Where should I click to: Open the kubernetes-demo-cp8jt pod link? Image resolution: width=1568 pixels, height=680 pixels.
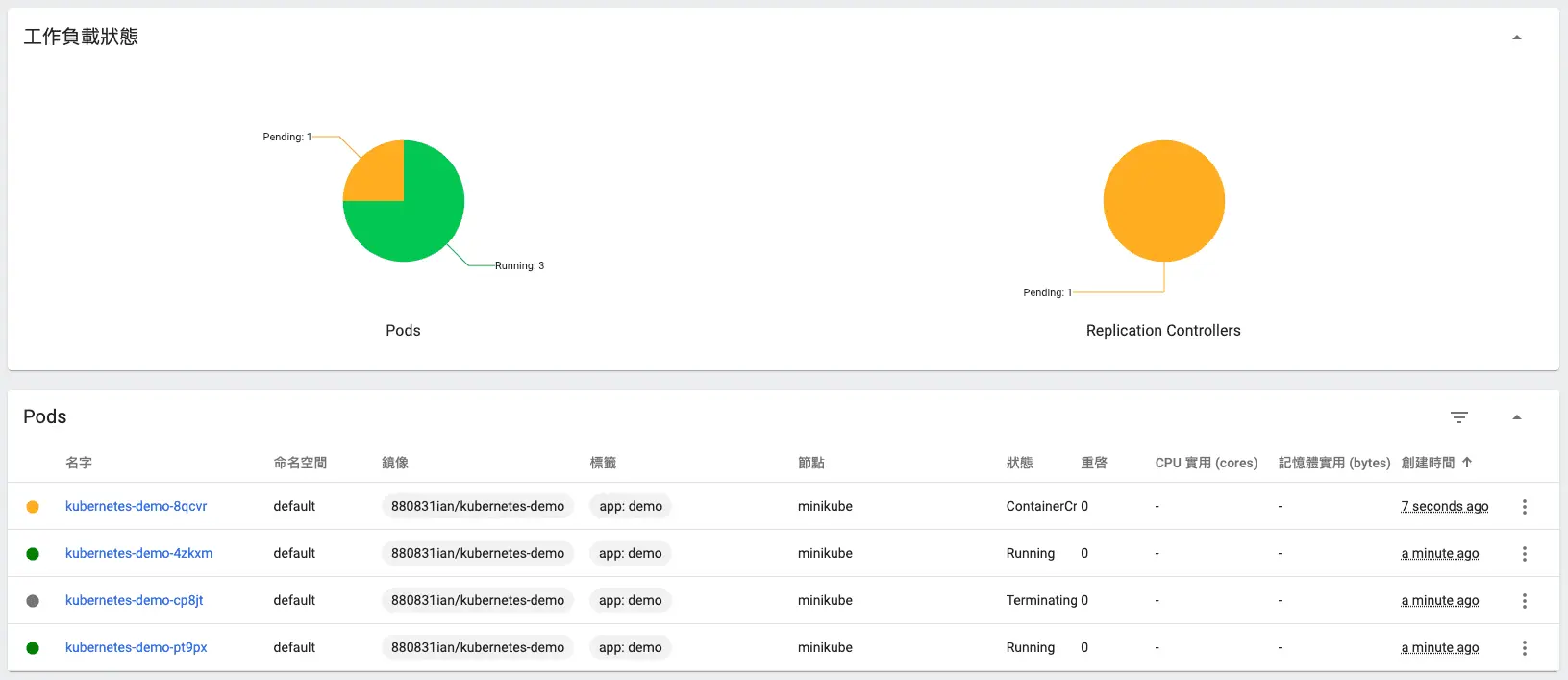(x=134, y=600)
